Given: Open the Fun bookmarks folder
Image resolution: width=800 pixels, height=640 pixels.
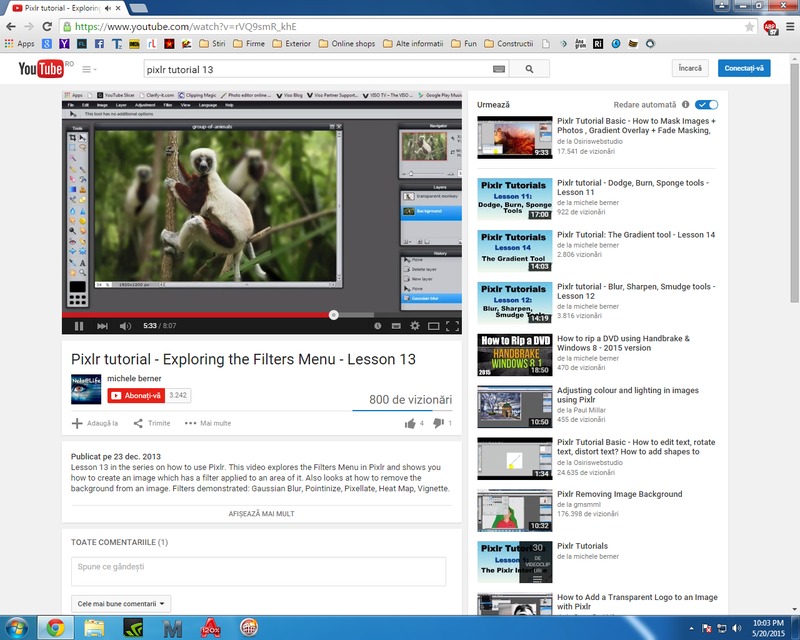Looking at the screenshot, I should pos(464,44).
